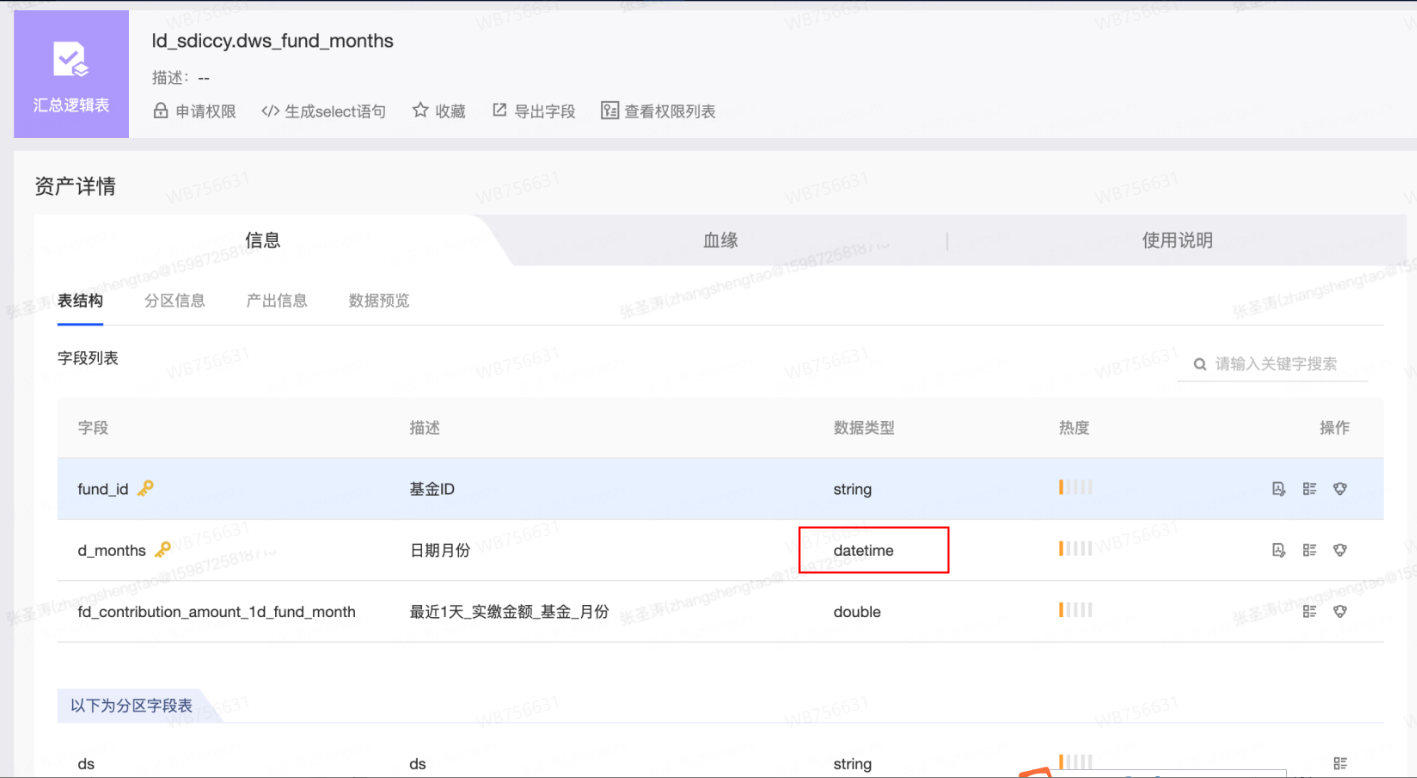Viewport: 1417px width, 778px height.
Task: Click the shield icon on the d_months row
Action: coord(1340,549)
